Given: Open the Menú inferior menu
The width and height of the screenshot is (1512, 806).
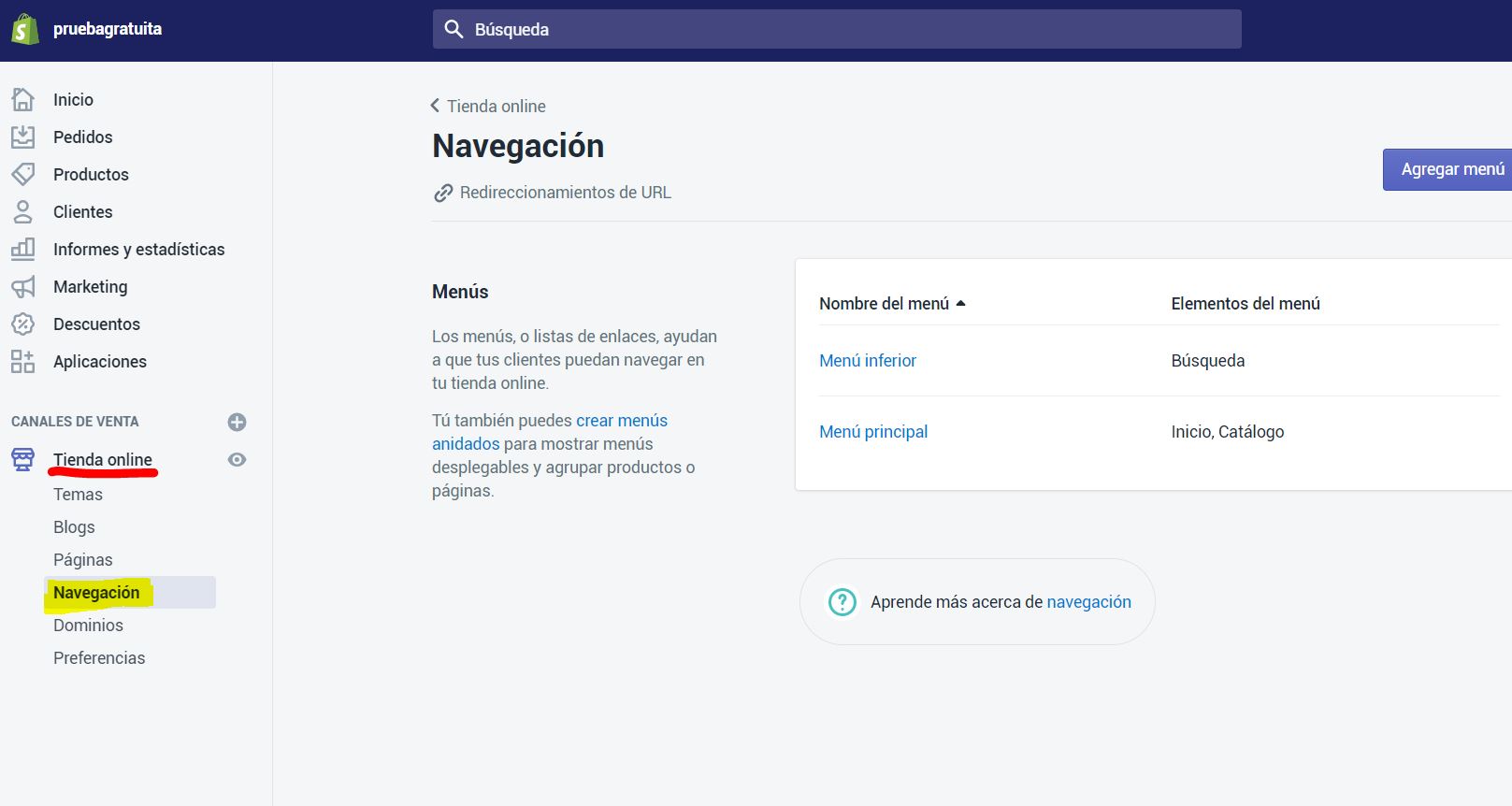Looking at the screenshot, I should point(868,361).
